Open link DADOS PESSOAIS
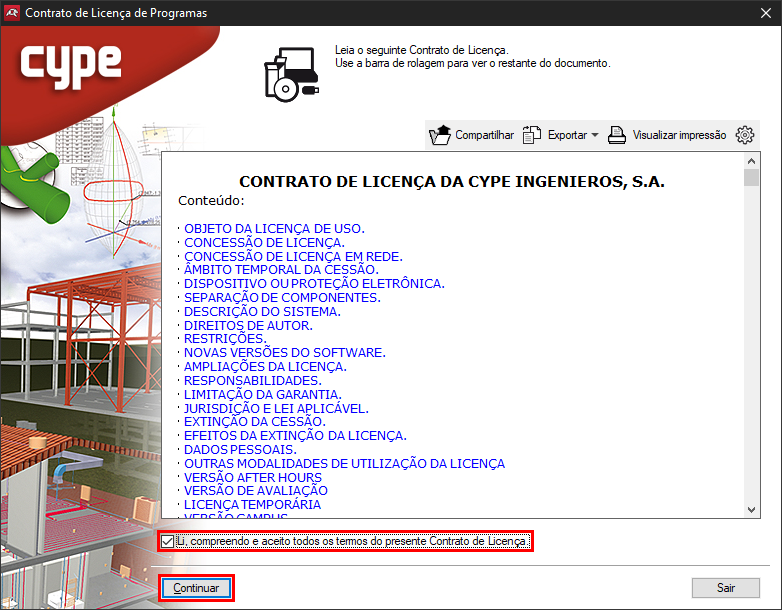Image resolution: width=782 pixels, height=610 pixels. point(240,449)
